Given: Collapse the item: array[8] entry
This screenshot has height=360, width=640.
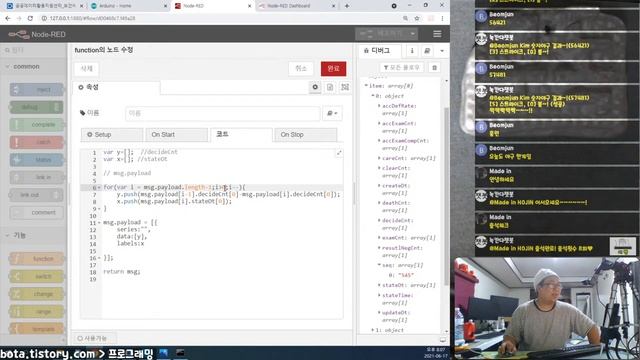Looking at the screenshot, I should [366, 86].
